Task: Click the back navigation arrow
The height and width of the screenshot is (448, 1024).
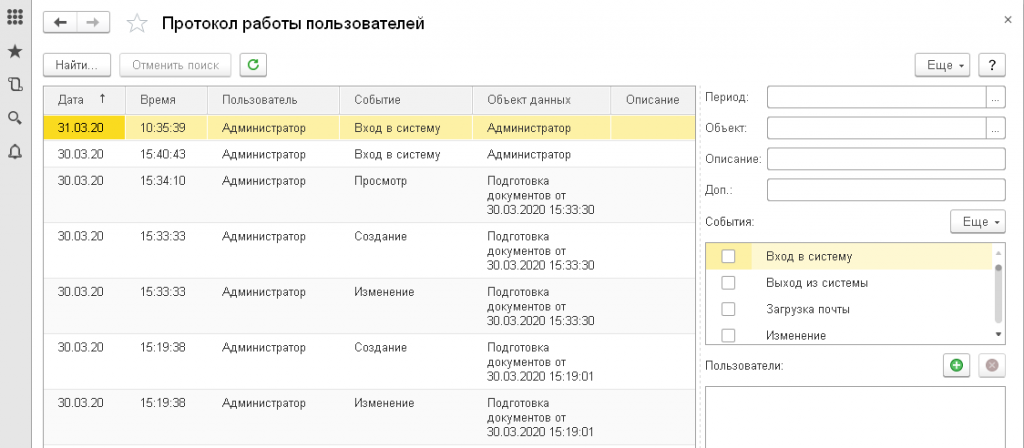Action: point(61,23)
